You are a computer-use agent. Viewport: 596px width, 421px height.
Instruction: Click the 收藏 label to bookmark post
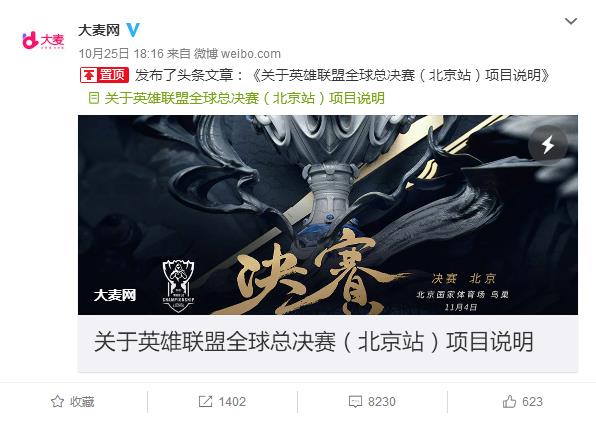click(82, 402)
